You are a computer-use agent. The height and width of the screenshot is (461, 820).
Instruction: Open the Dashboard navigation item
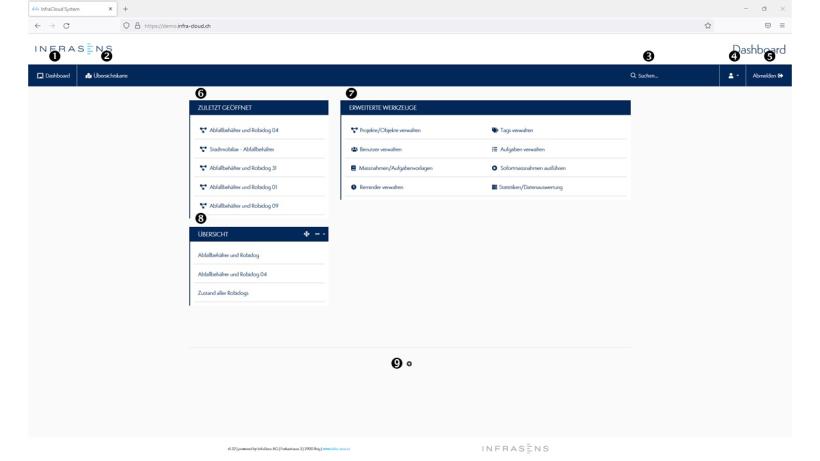point(53,76)
